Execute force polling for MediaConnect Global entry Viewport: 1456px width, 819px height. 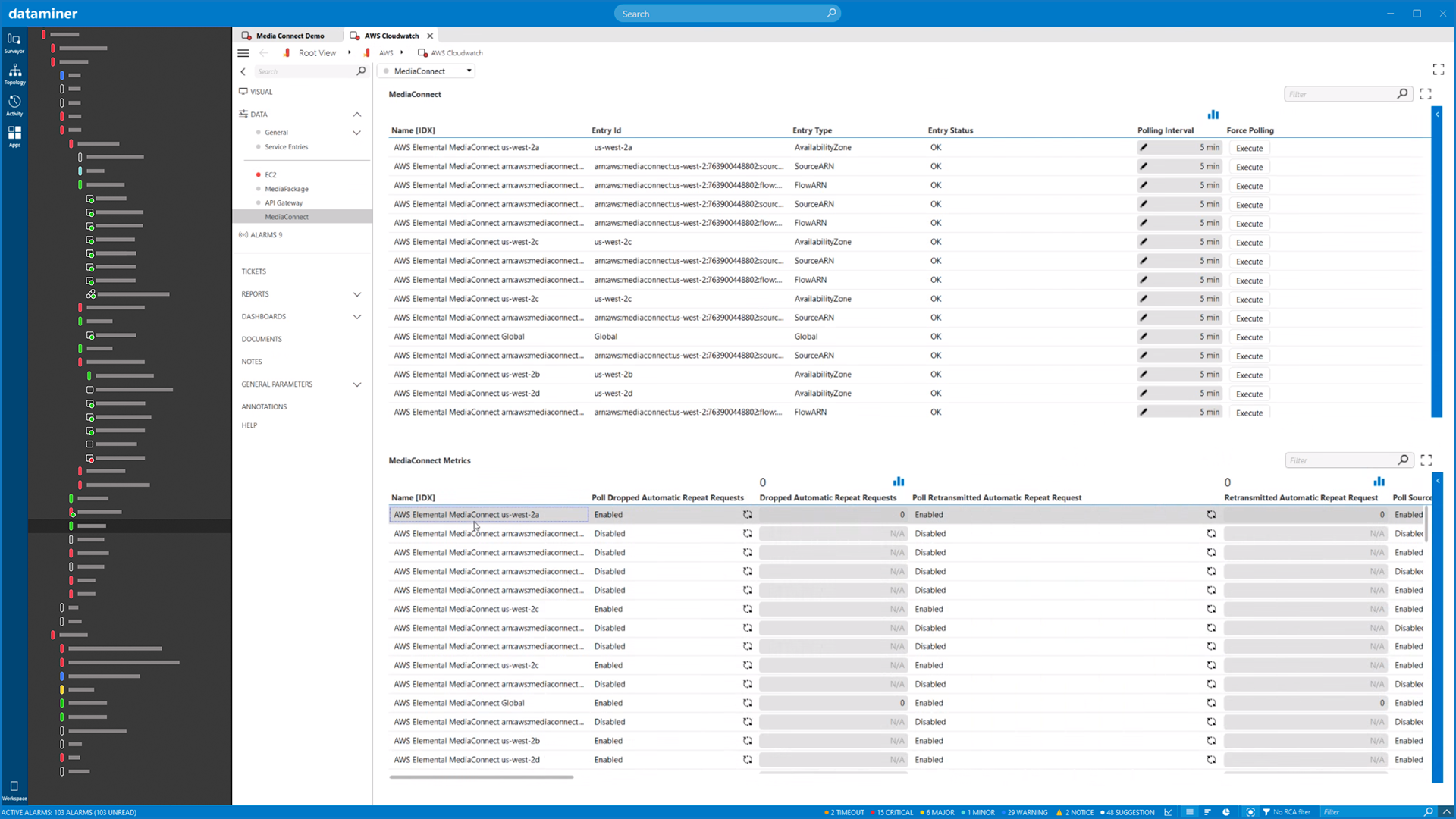coord(1249,337)
